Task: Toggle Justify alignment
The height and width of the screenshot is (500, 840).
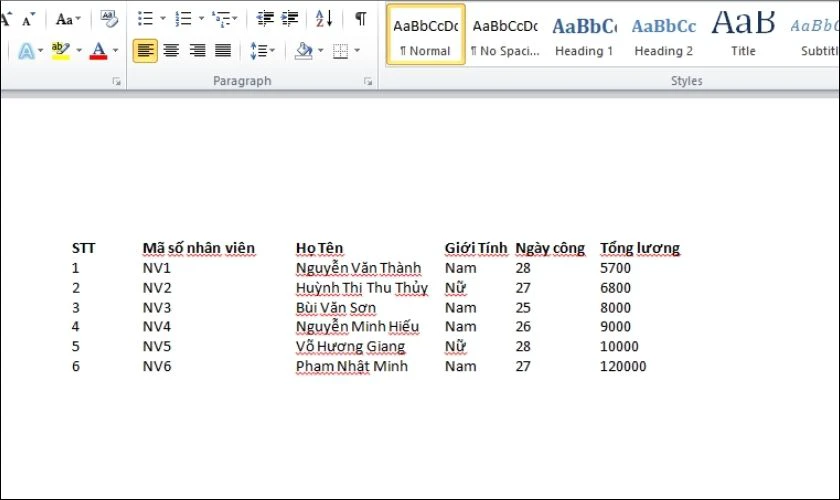Action: (223, 51)
